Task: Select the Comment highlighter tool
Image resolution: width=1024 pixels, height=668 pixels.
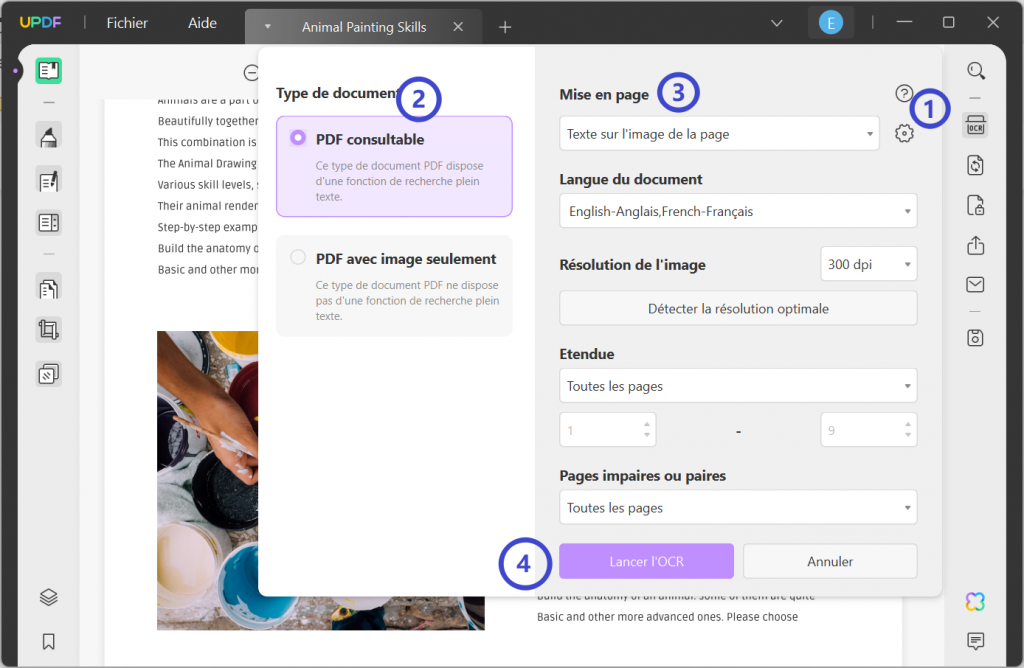Action: coord(48,134)
